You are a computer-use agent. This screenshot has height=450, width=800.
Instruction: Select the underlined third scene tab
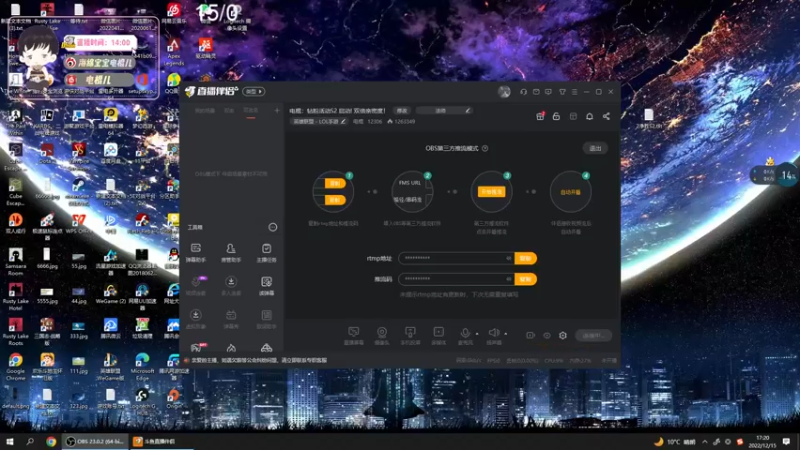(x=251, y=111)
